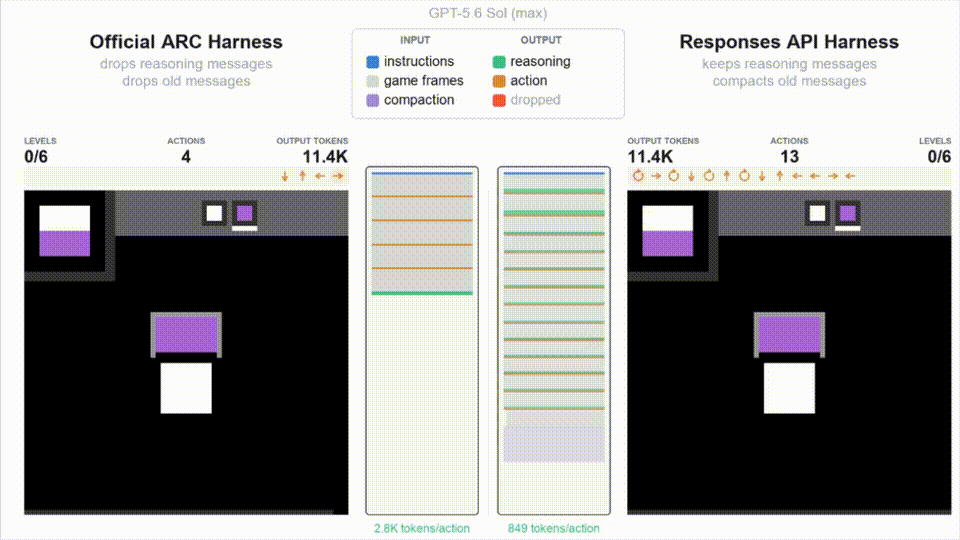
Task: Click the green reasoning bar ending the left context column
Action: (422, 293)
